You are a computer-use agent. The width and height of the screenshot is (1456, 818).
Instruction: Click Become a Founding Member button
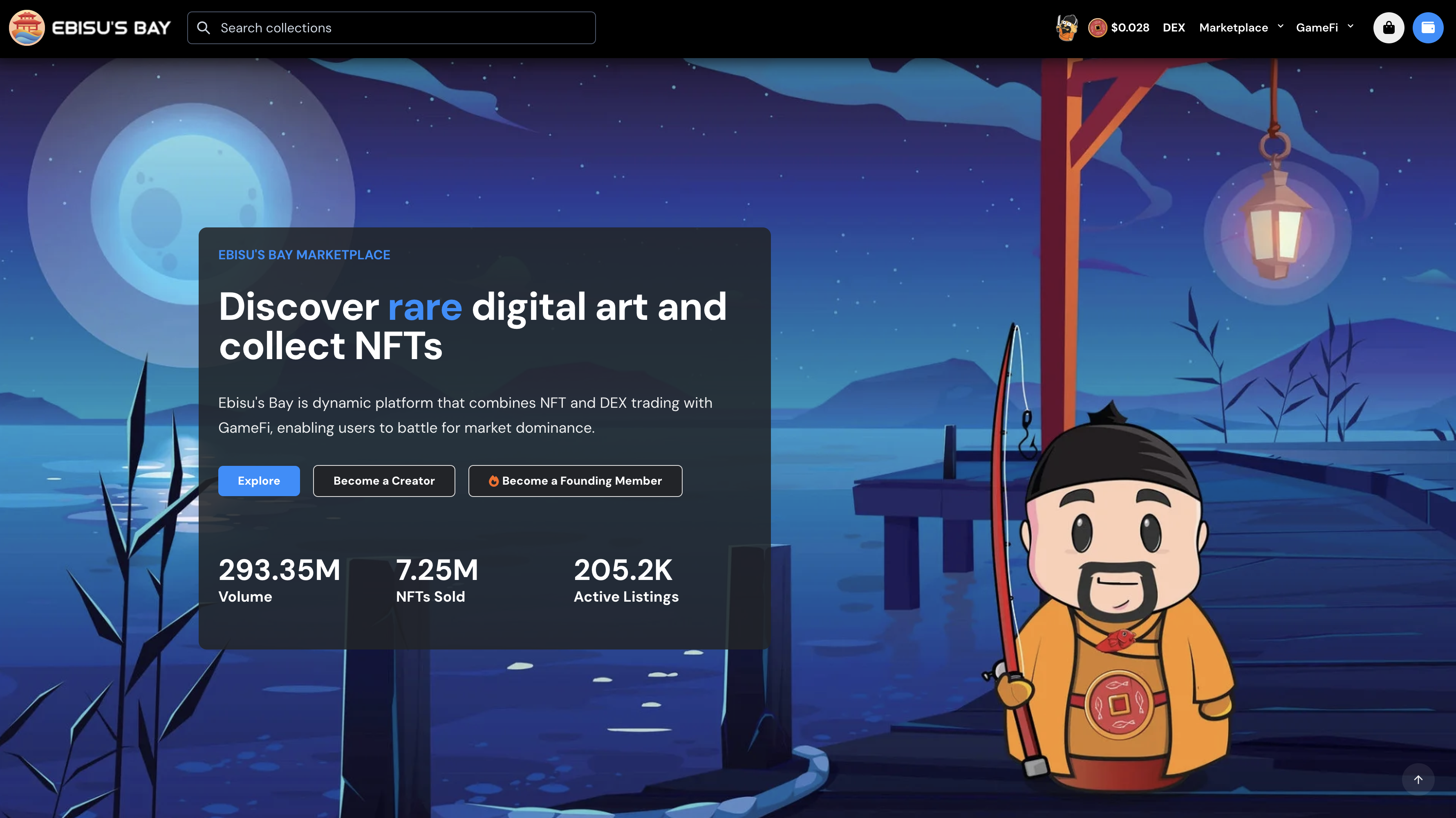pyautogui.click(x=575, y=481)
